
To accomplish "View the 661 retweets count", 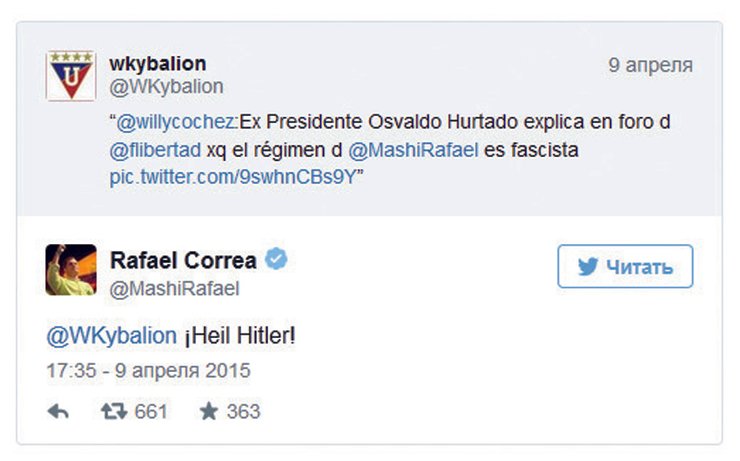I will pyautogui.click(x=150, y=412).
